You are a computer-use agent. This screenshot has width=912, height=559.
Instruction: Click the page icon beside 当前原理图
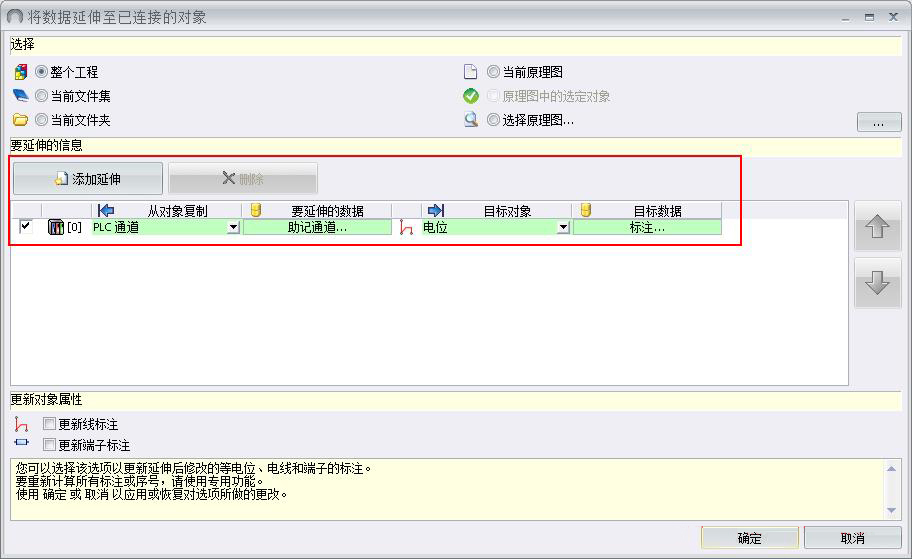(471, 72)
